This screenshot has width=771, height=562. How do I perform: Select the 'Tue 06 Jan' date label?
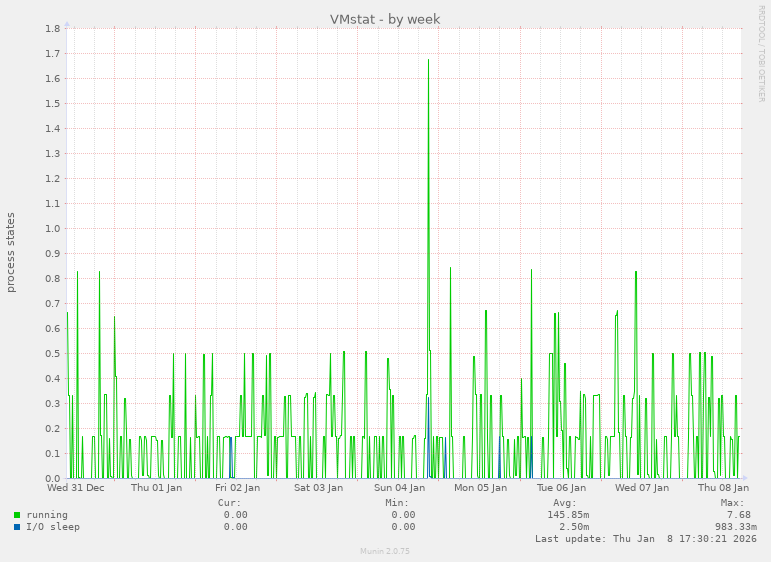[561, 488]
